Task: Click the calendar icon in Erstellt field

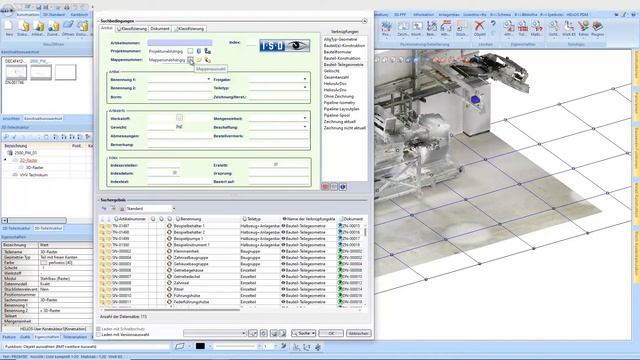Action: click(x=276, y=164)
